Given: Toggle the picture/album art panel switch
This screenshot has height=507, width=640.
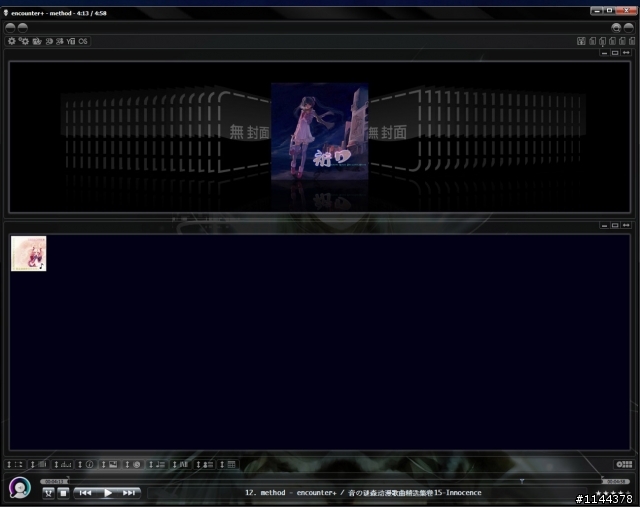Looking at the screenshot, I should coord(110,465).
